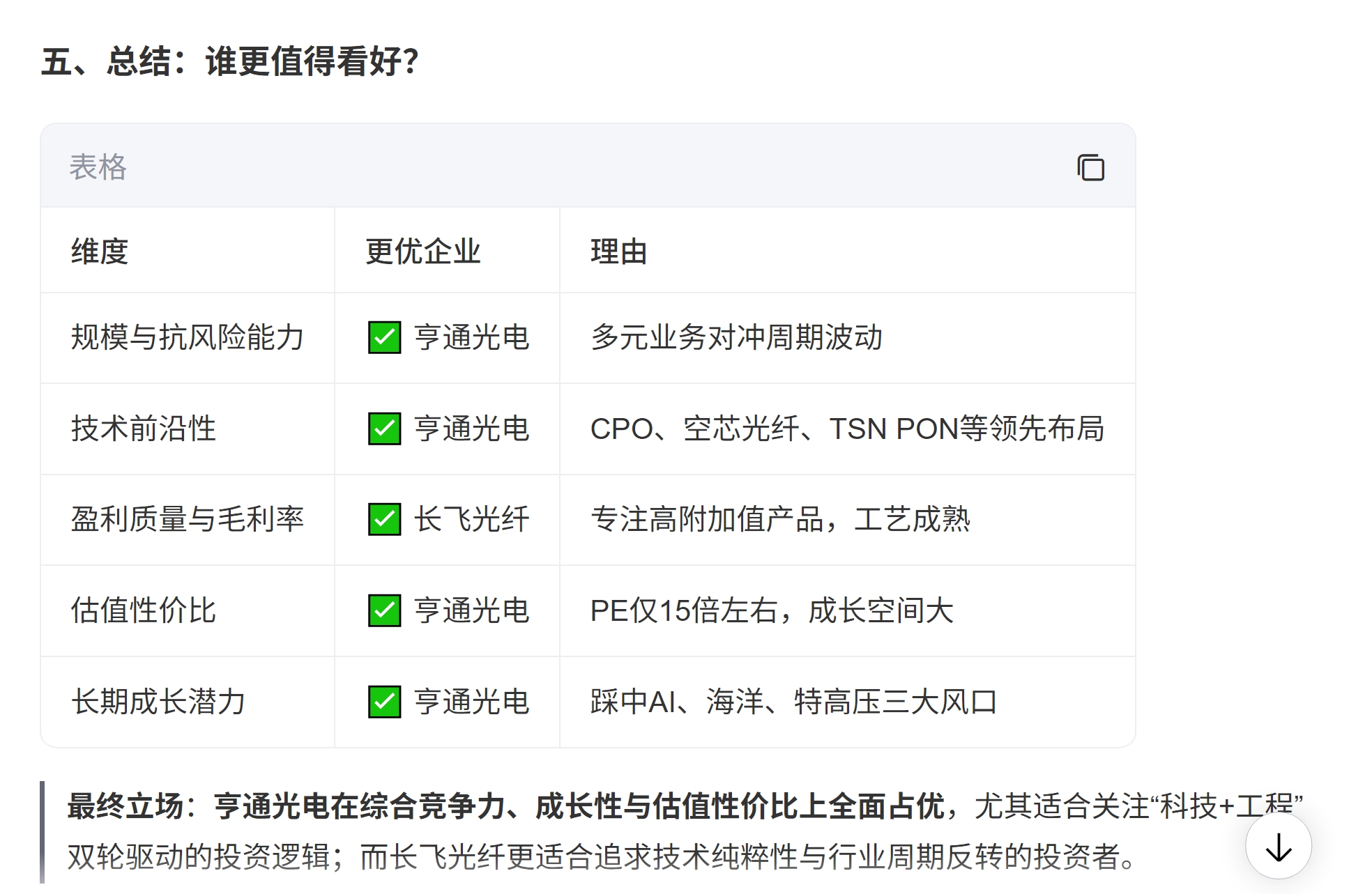Click the green checkmark beside 长飞光纤
The height and width of the screenshot is (894, 1372).
(x=384, y=519)
